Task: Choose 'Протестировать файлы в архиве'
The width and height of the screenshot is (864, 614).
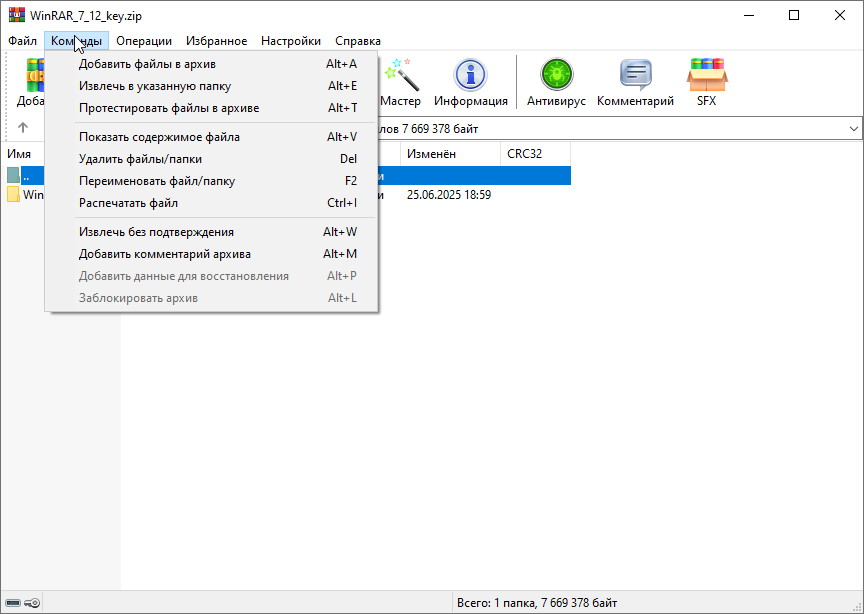Action: 212,108
